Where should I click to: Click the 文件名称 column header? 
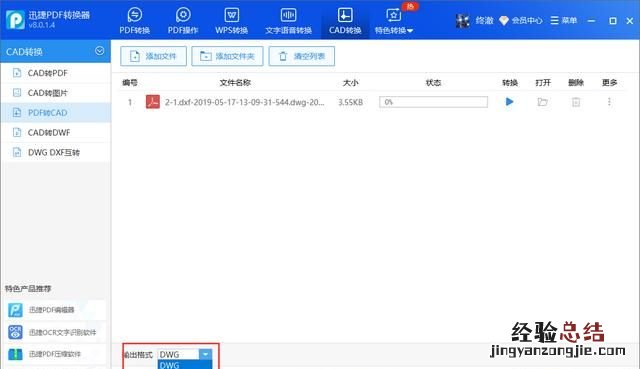[x=235, y=82]
